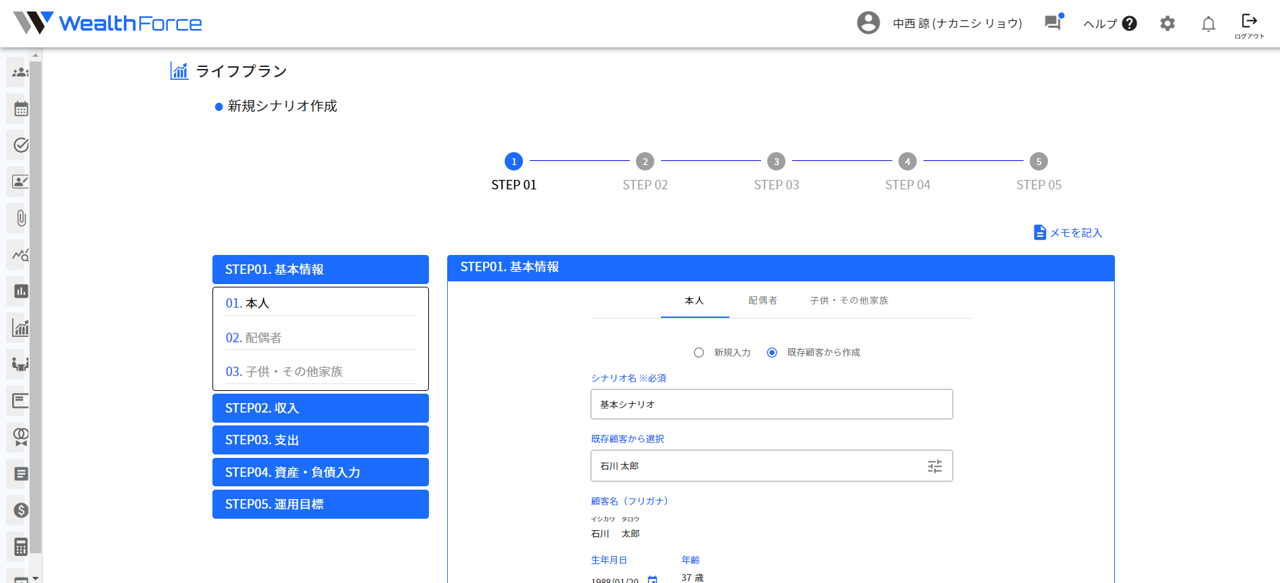The height and width of the screenshot is (583, 1280).
Task: Switch to the 配偶者 tab
Action: pyautogui.click(x=763, y=300)
